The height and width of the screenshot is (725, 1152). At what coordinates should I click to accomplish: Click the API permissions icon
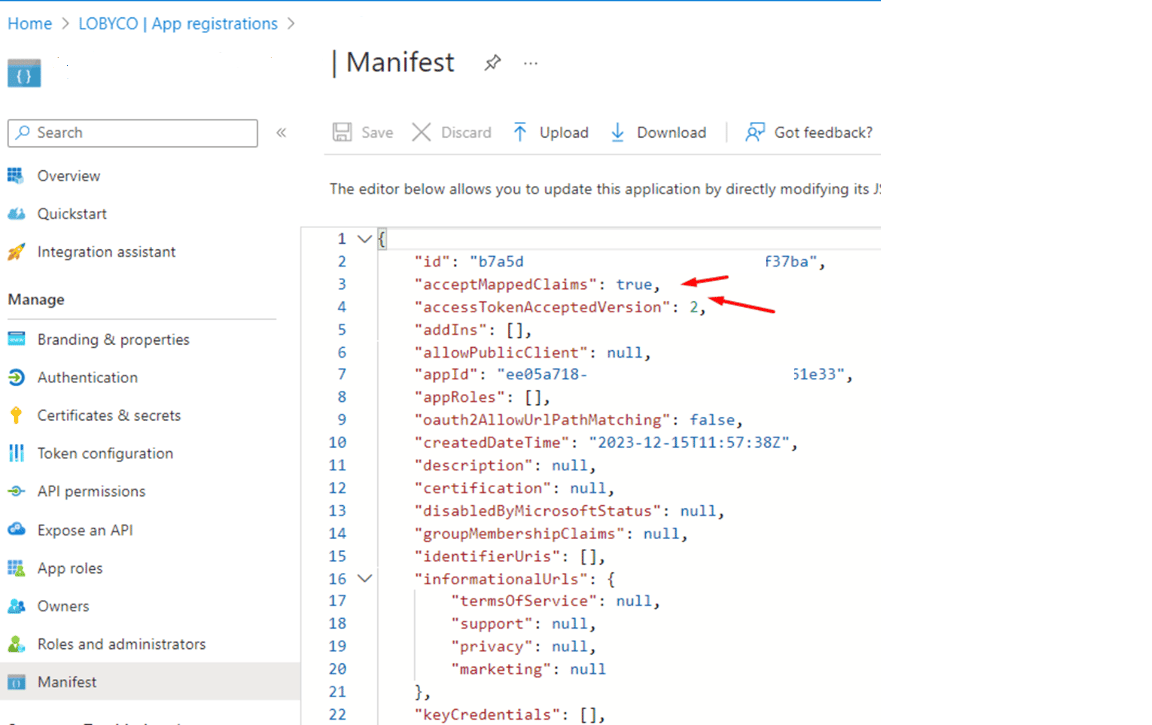coord(15,491)
